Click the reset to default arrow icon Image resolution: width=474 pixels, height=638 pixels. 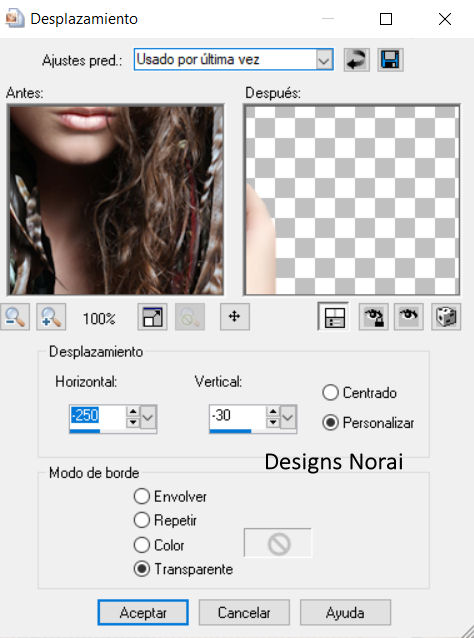tap(356, 60)
